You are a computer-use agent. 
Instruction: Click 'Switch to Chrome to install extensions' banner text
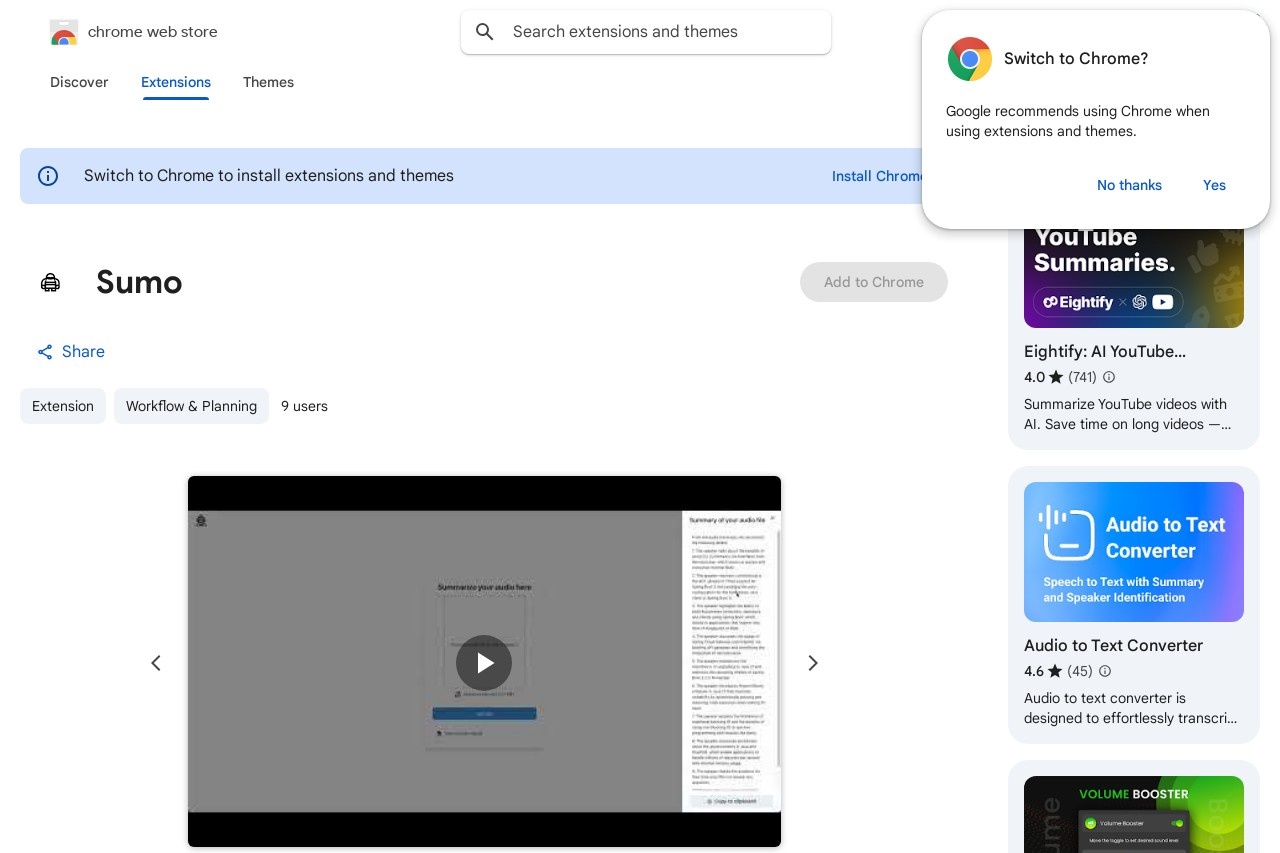pyautogui.click(x=269, y=176)
